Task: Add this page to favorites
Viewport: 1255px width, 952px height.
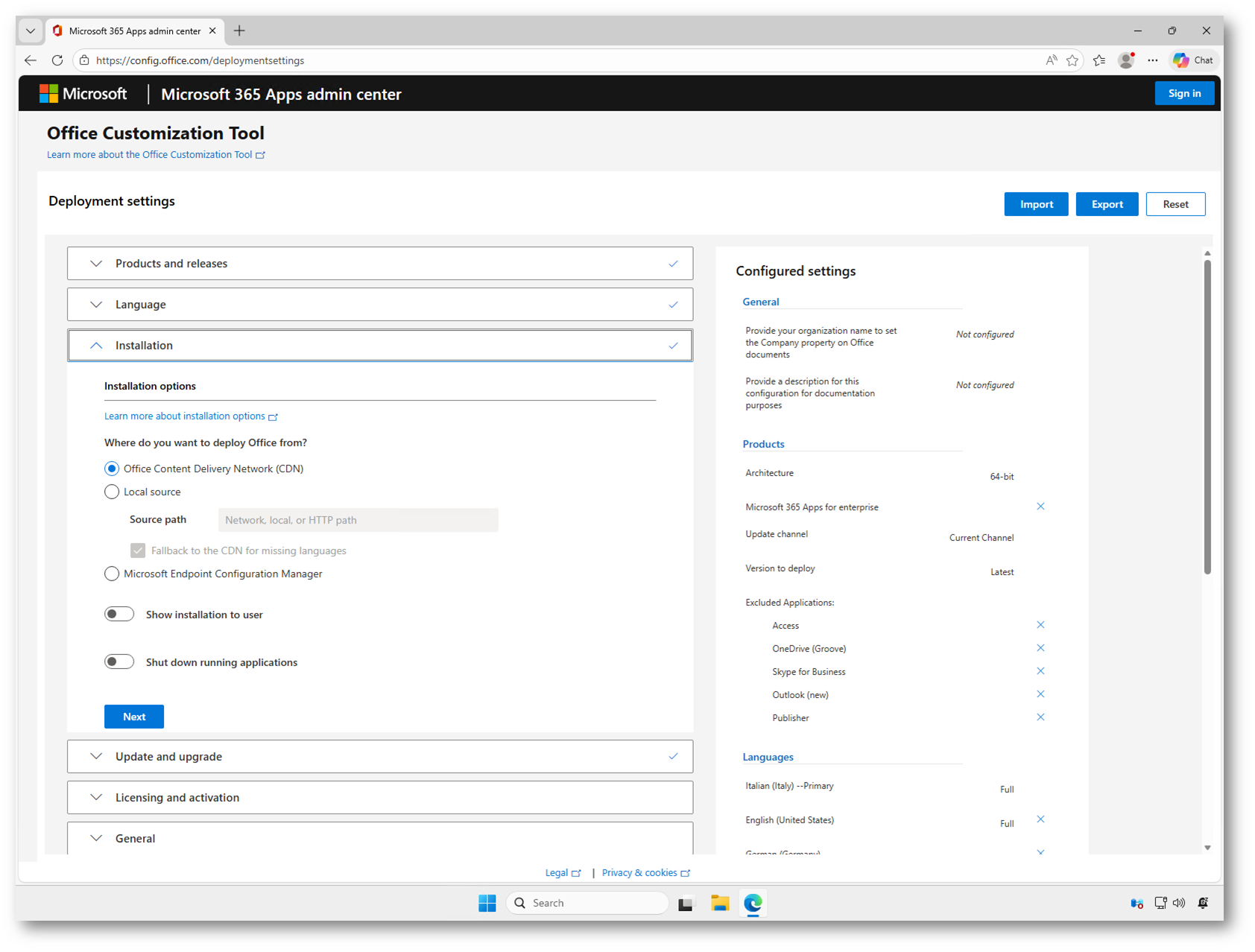Action: [1072, 60]
